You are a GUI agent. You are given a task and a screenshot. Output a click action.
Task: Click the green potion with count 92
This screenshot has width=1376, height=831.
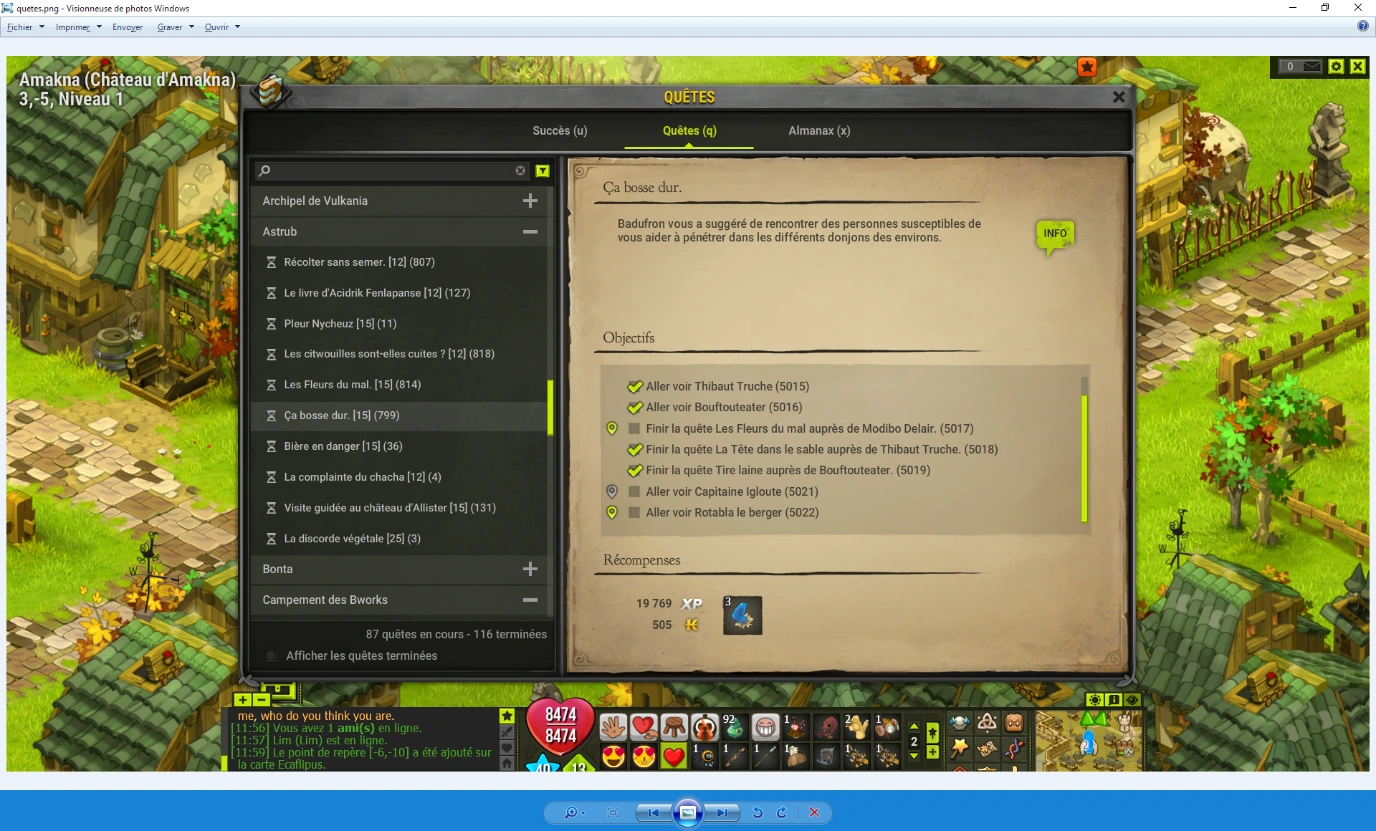pyautogui.click(x=735, y=727)
